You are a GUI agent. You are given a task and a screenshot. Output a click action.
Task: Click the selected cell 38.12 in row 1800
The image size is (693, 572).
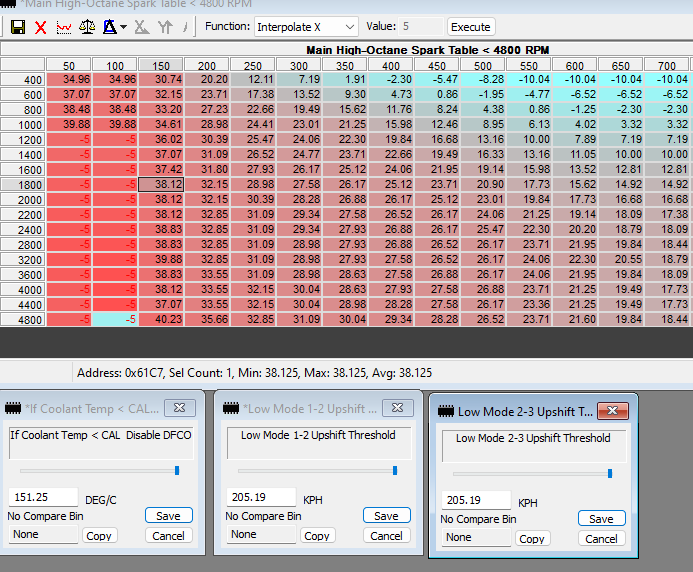[161, 184]
